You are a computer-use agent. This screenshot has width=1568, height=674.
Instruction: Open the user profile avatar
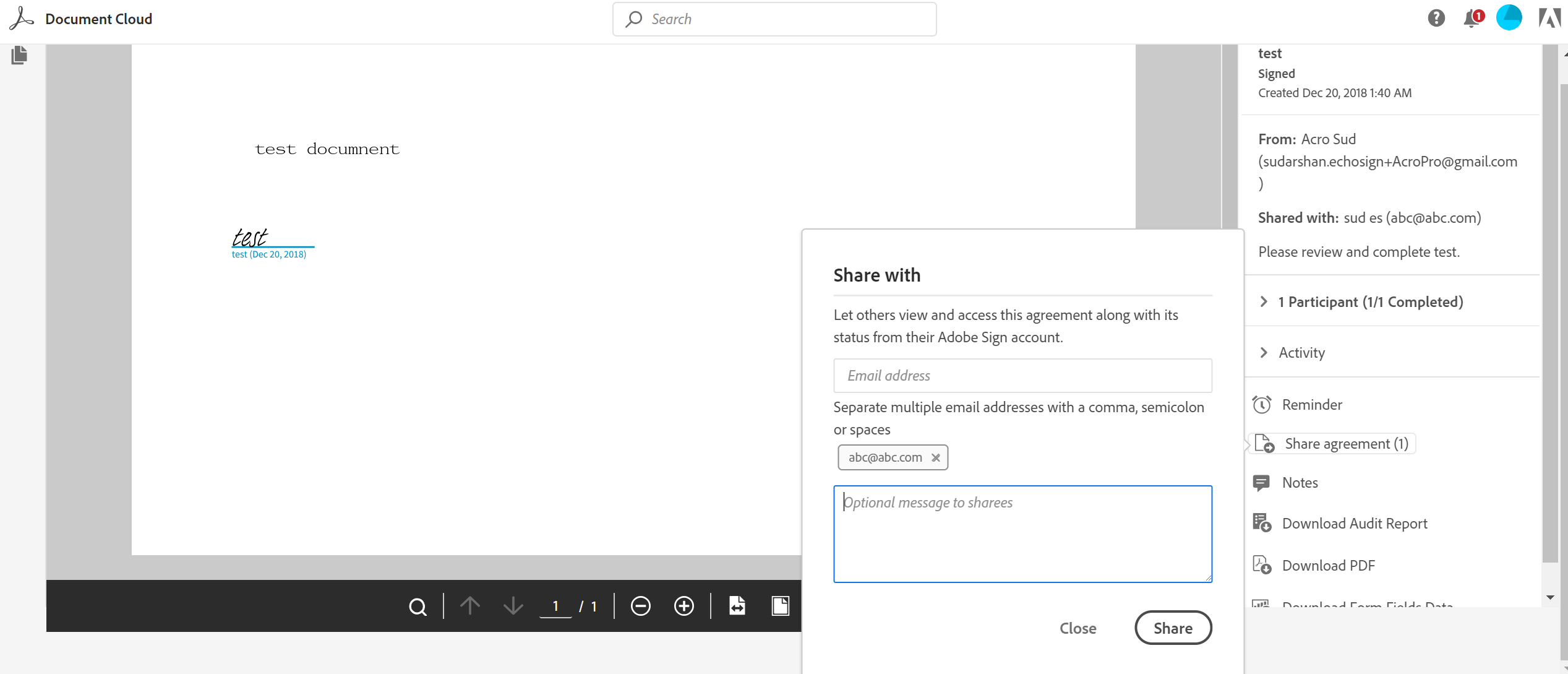tap(1509, 17)
